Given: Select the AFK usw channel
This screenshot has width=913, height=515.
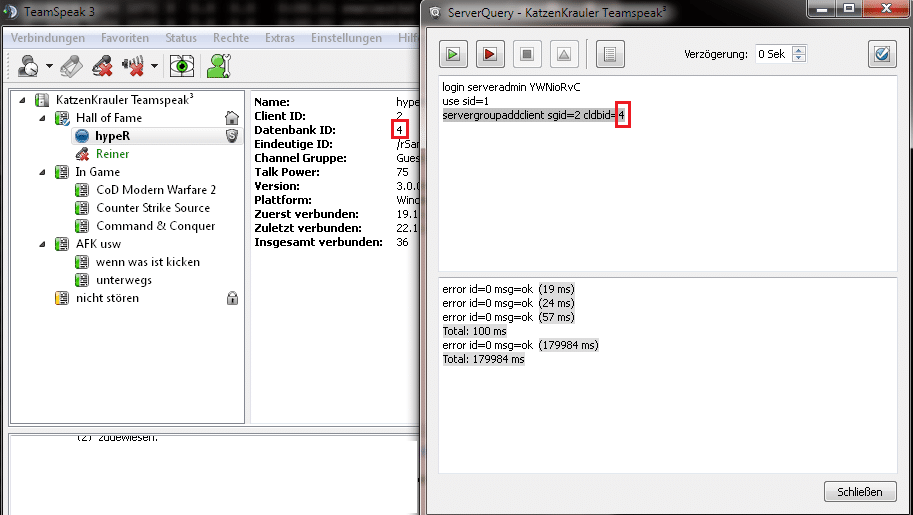Looking at the screenshot, I should click(98, 244).
